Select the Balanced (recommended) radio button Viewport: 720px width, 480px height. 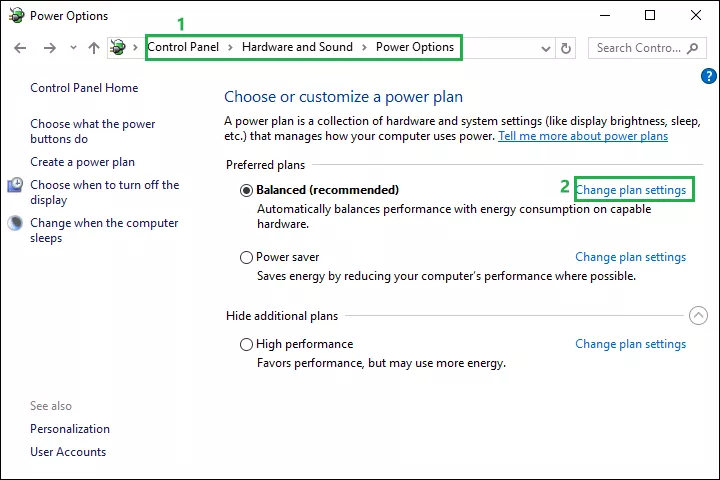(247, 190)
